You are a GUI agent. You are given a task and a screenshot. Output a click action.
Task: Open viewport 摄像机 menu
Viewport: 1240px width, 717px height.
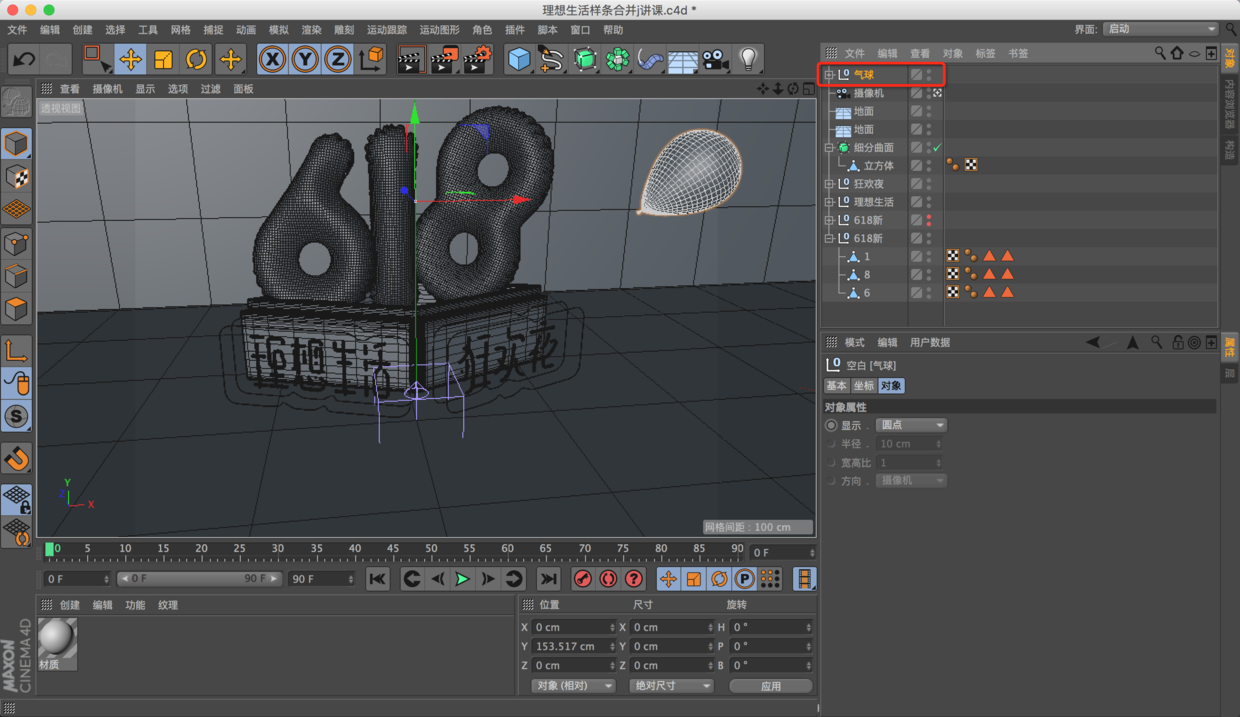click(x=108, y=89)
